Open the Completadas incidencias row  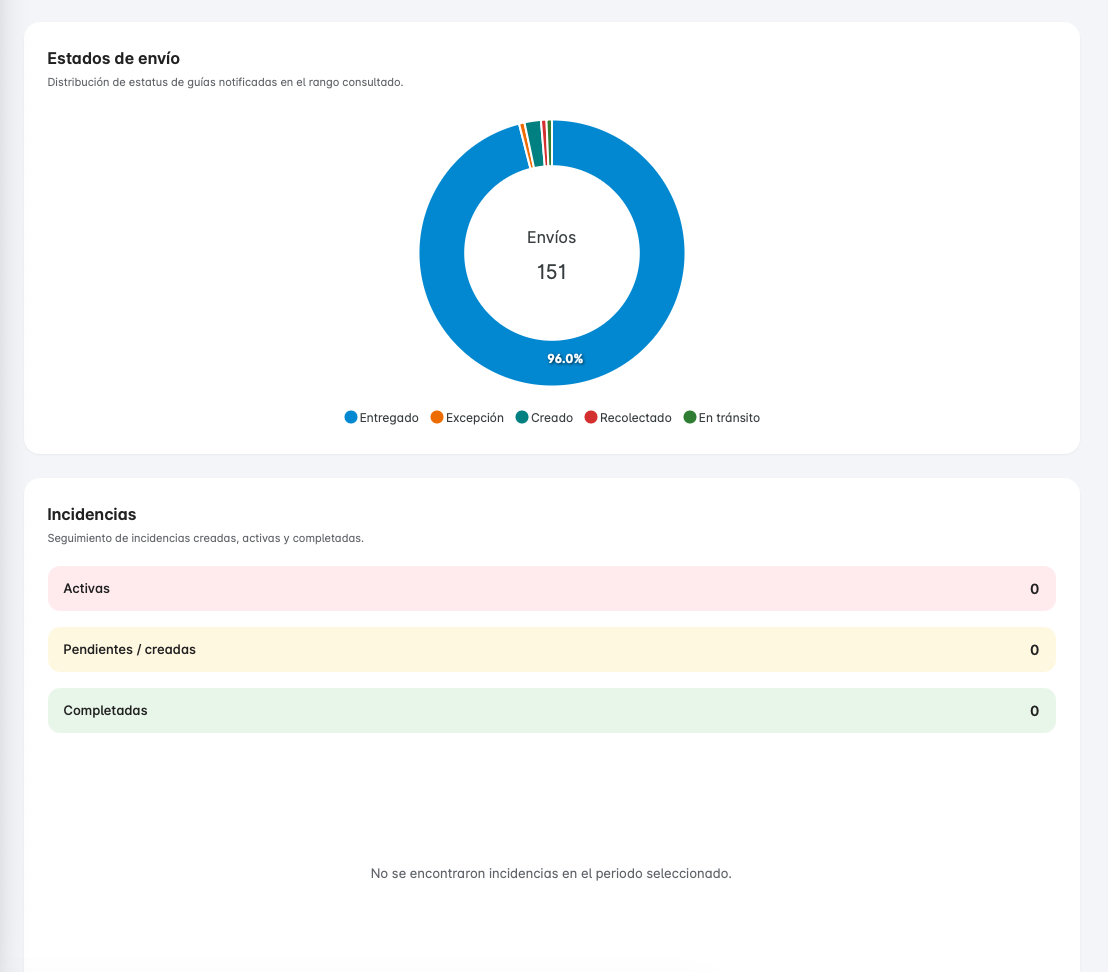pos(551,711)
